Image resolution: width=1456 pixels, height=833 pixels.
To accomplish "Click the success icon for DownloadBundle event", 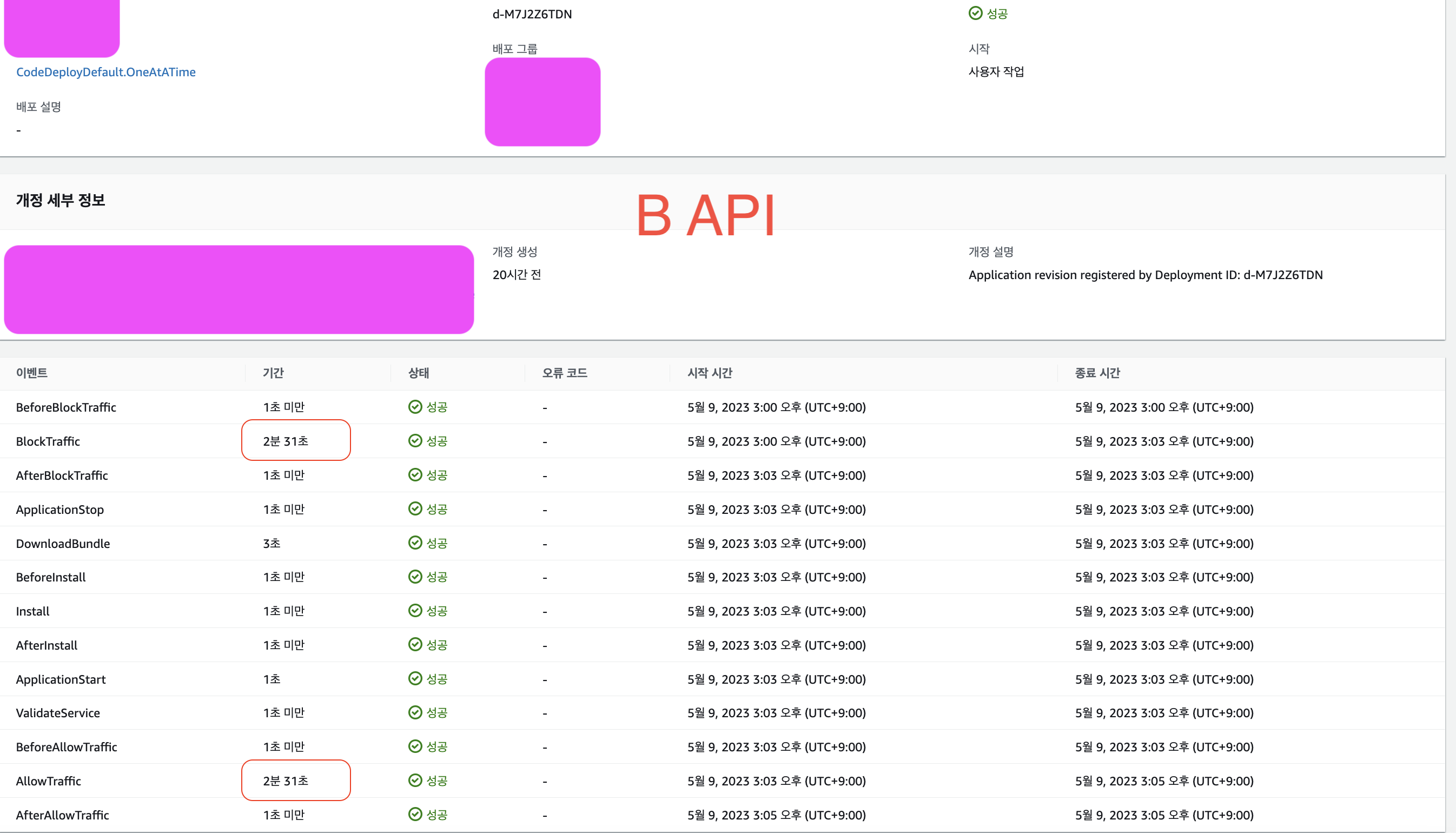I will pyautogui.click(x=415, y=543).
